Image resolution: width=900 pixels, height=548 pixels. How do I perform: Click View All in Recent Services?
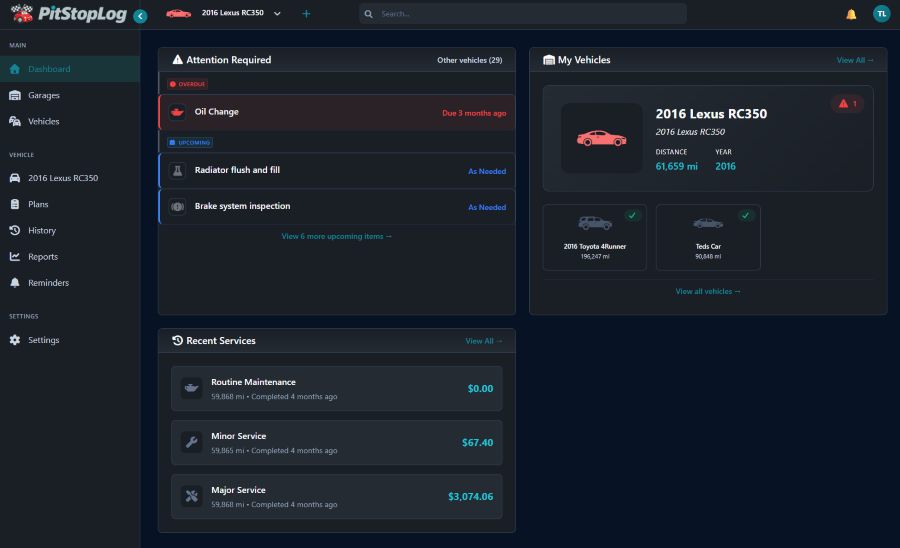click(x=484, y=341)
